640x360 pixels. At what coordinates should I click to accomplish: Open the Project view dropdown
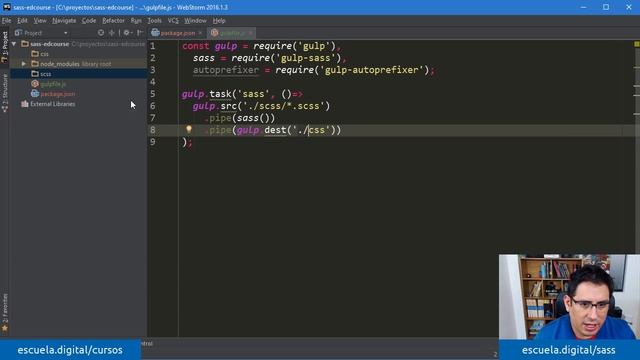click(x=65, y=33)
